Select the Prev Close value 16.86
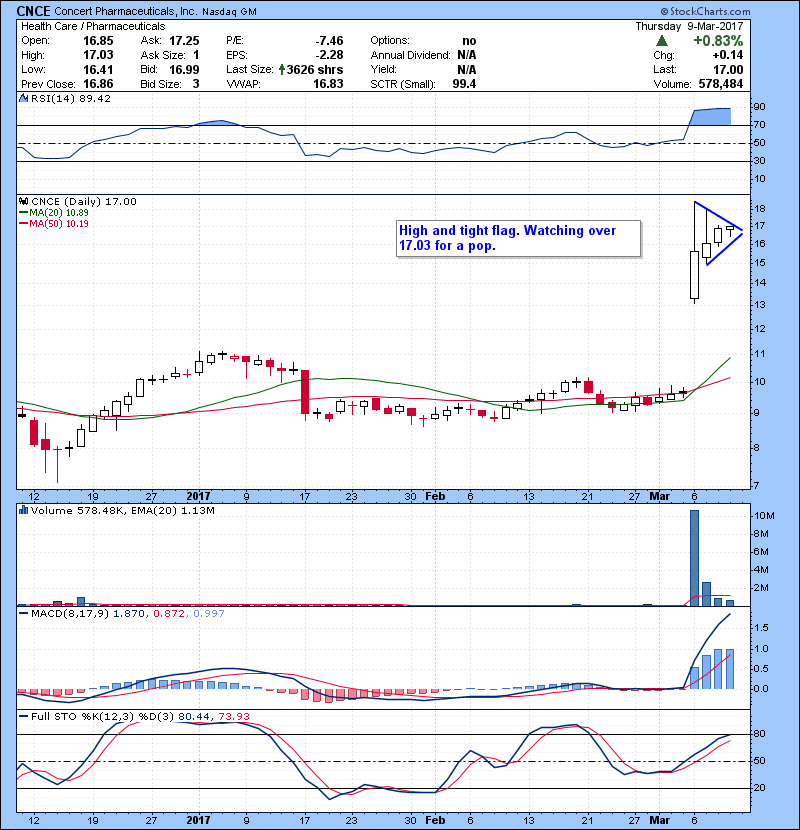 (x=98, y=84)
